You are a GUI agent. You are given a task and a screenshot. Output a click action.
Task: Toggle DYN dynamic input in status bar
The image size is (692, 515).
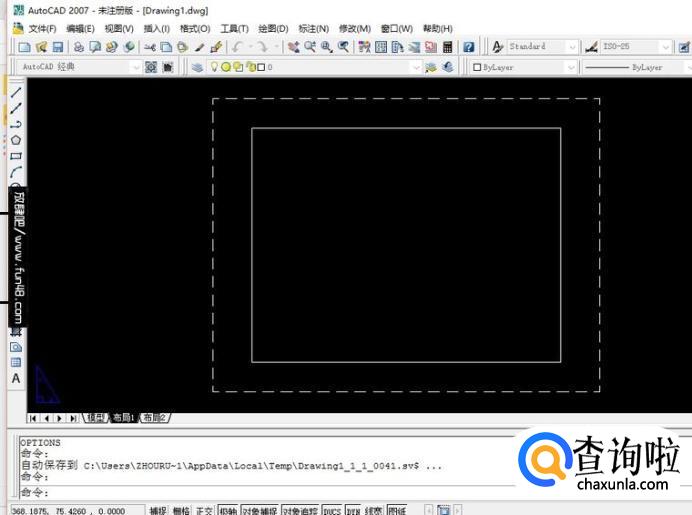pos(353,510)
